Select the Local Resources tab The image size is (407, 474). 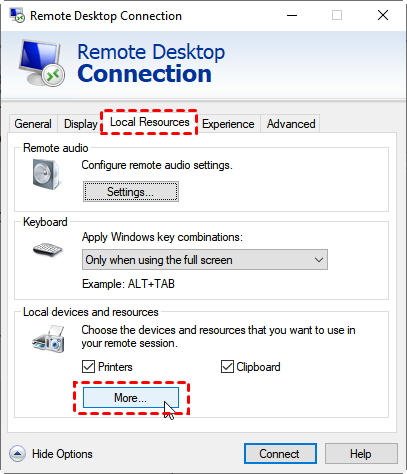coord(149,122)
